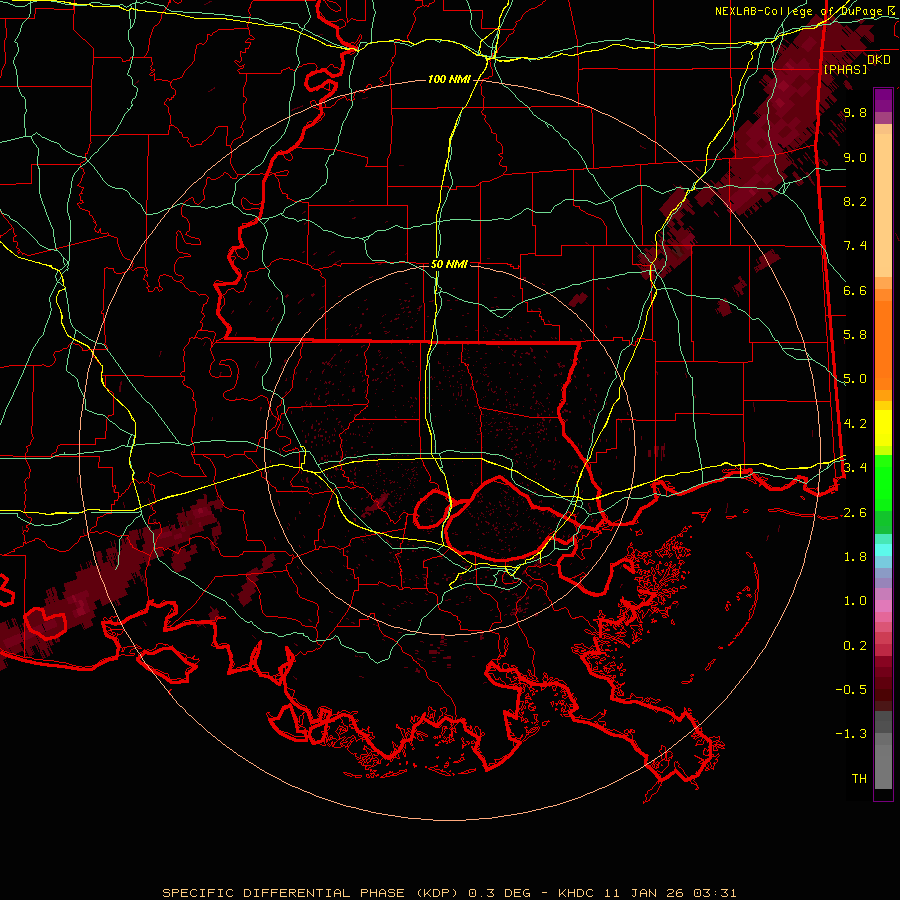Viewport: 900px width, 900px height.
Task: Pick the orange segment of the color bar
Action: tap(883, 344)
